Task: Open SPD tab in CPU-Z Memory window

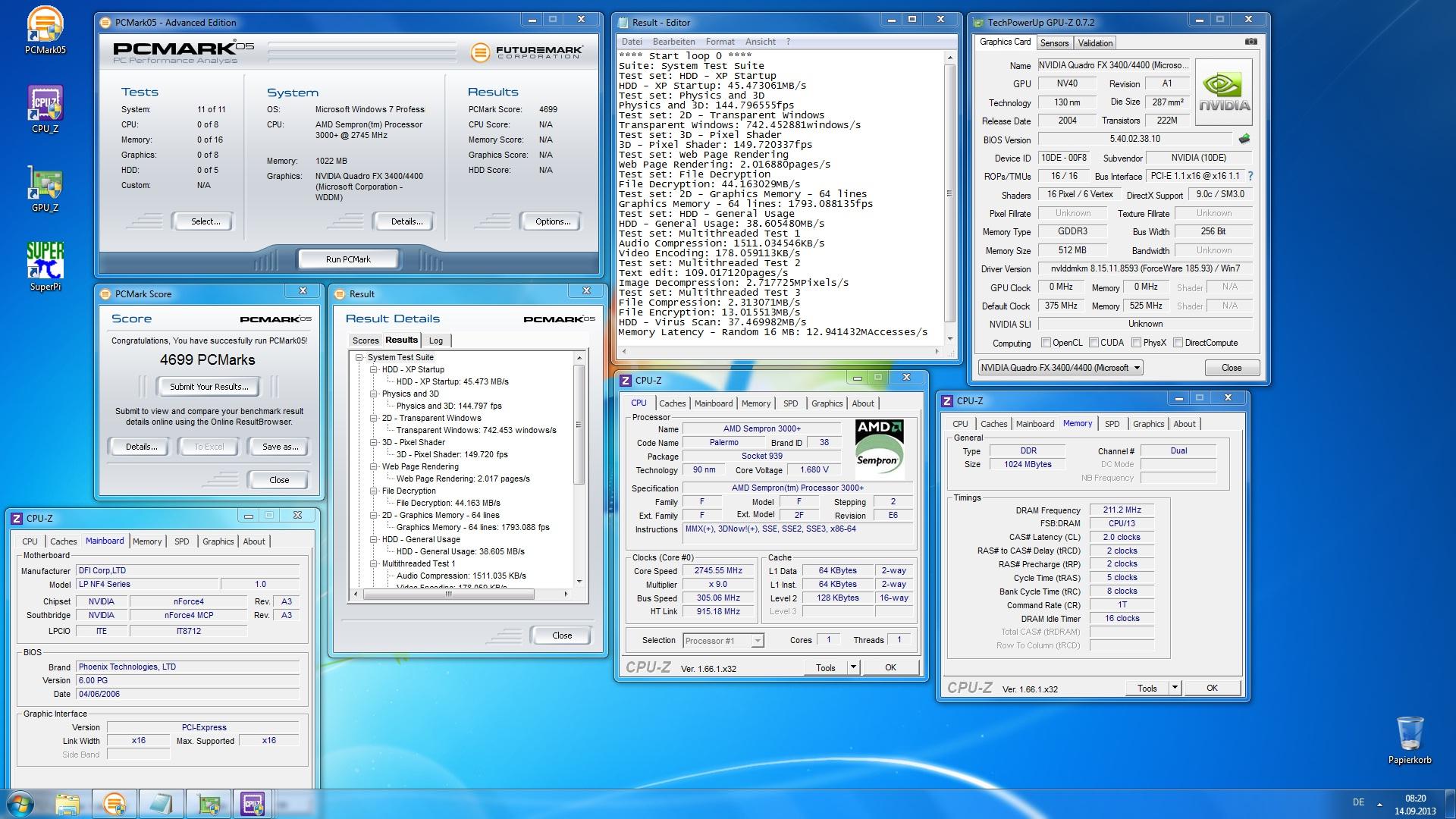Action: click(x=1112, y=424)
